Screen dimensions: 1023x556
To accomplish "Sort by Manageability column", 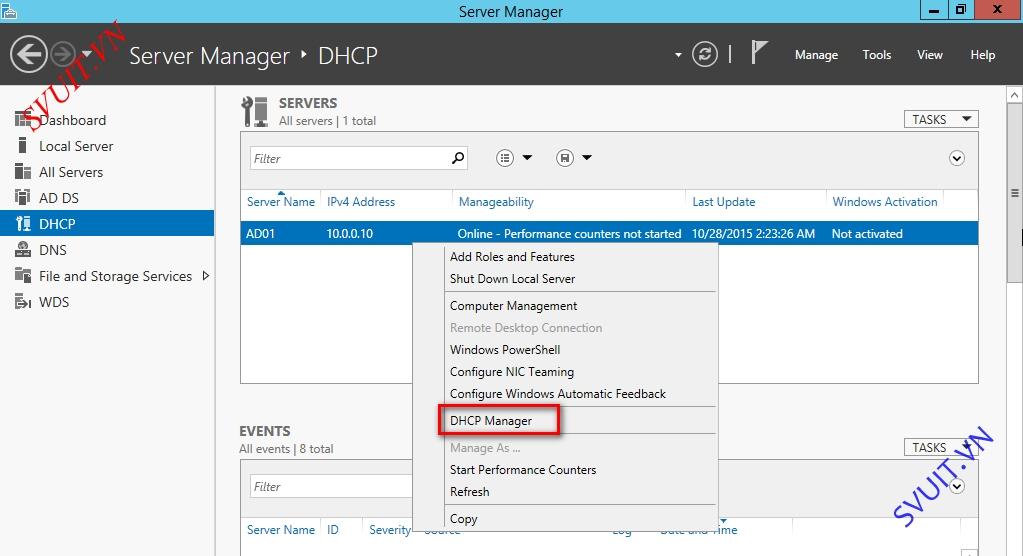I will [496, 202].
